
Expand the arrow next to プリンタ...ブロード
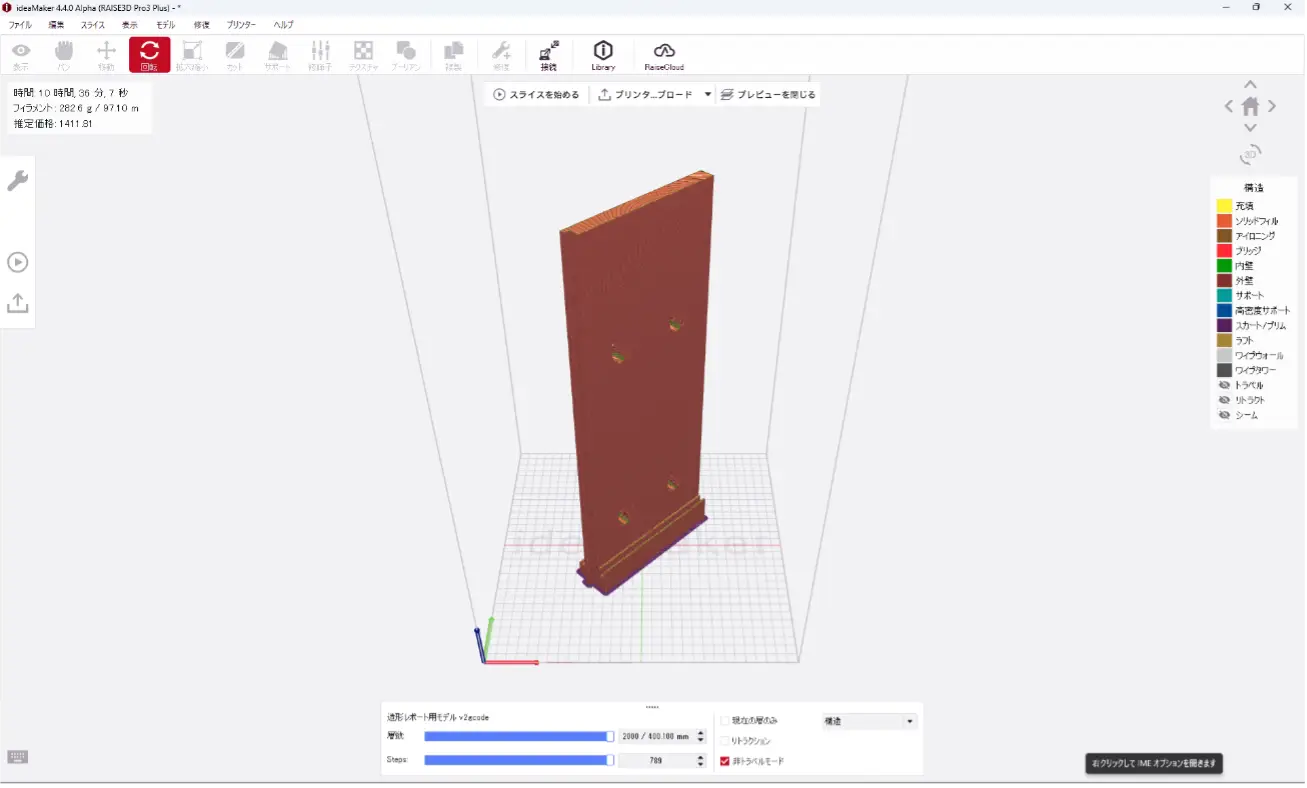[x=707, y=95]
